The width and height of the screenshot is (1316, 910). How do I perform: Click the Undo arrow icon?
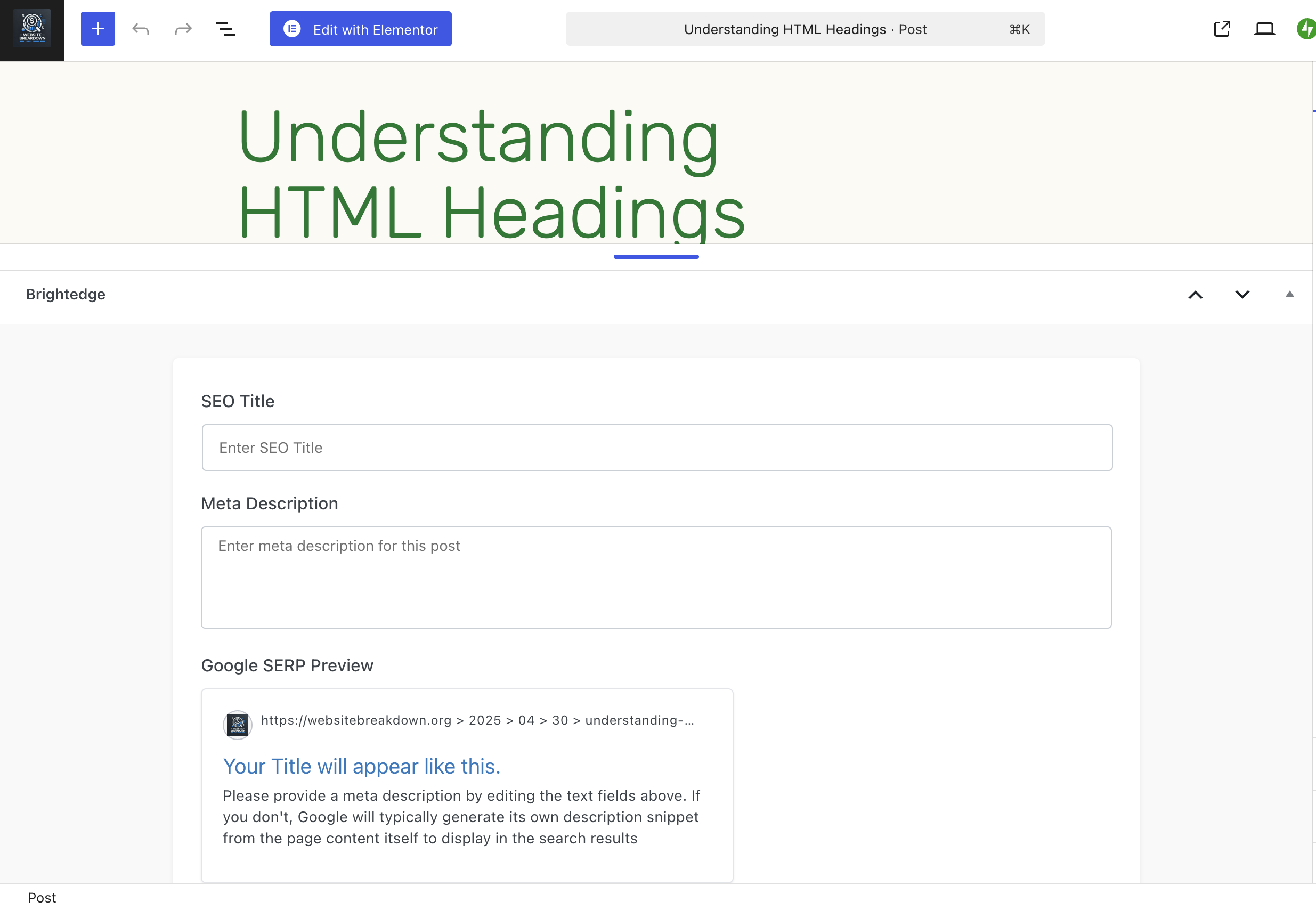point(140,29)
